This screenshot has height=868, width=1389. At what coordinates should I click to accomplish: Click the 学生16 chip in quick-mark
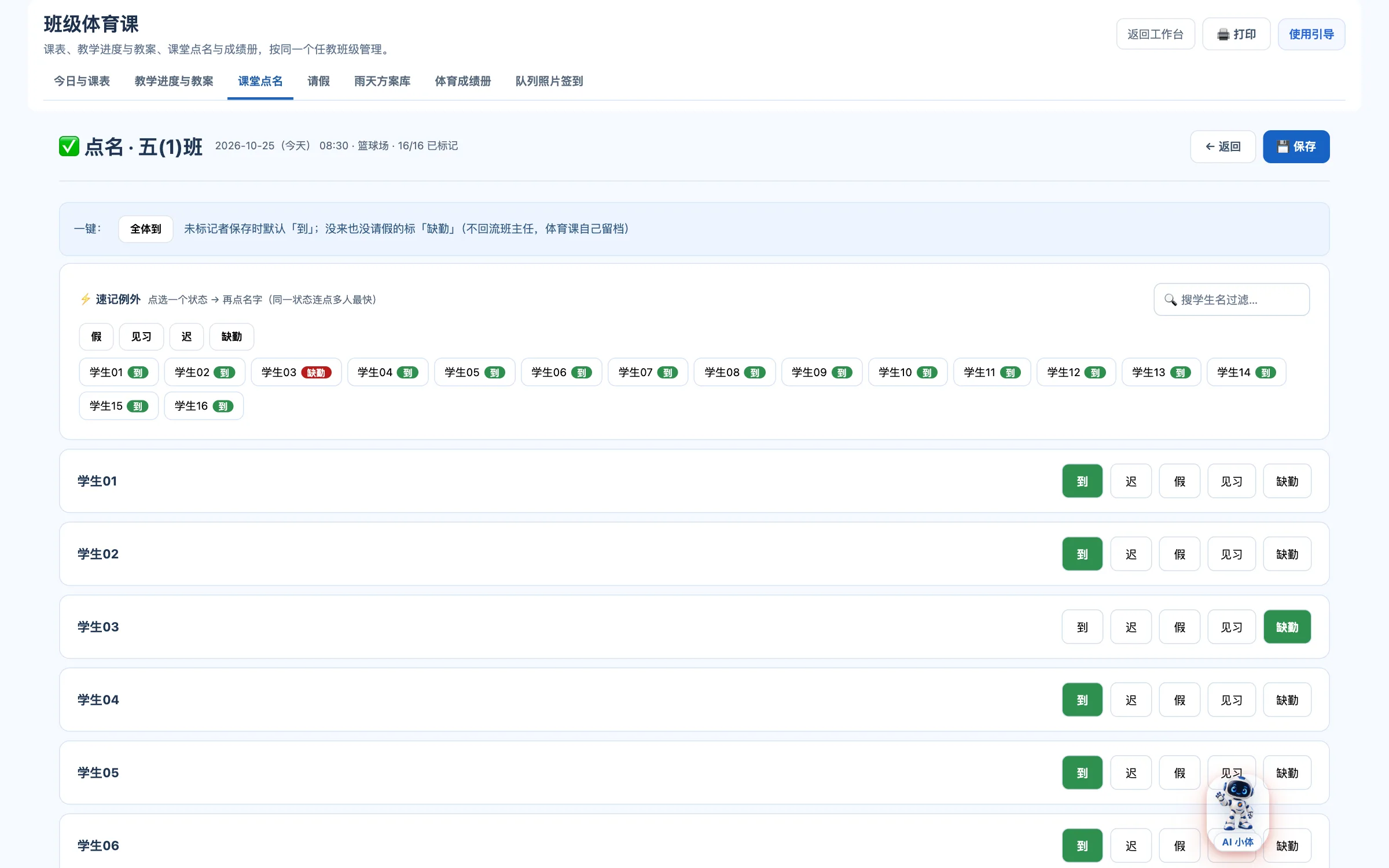click(204, 406)
